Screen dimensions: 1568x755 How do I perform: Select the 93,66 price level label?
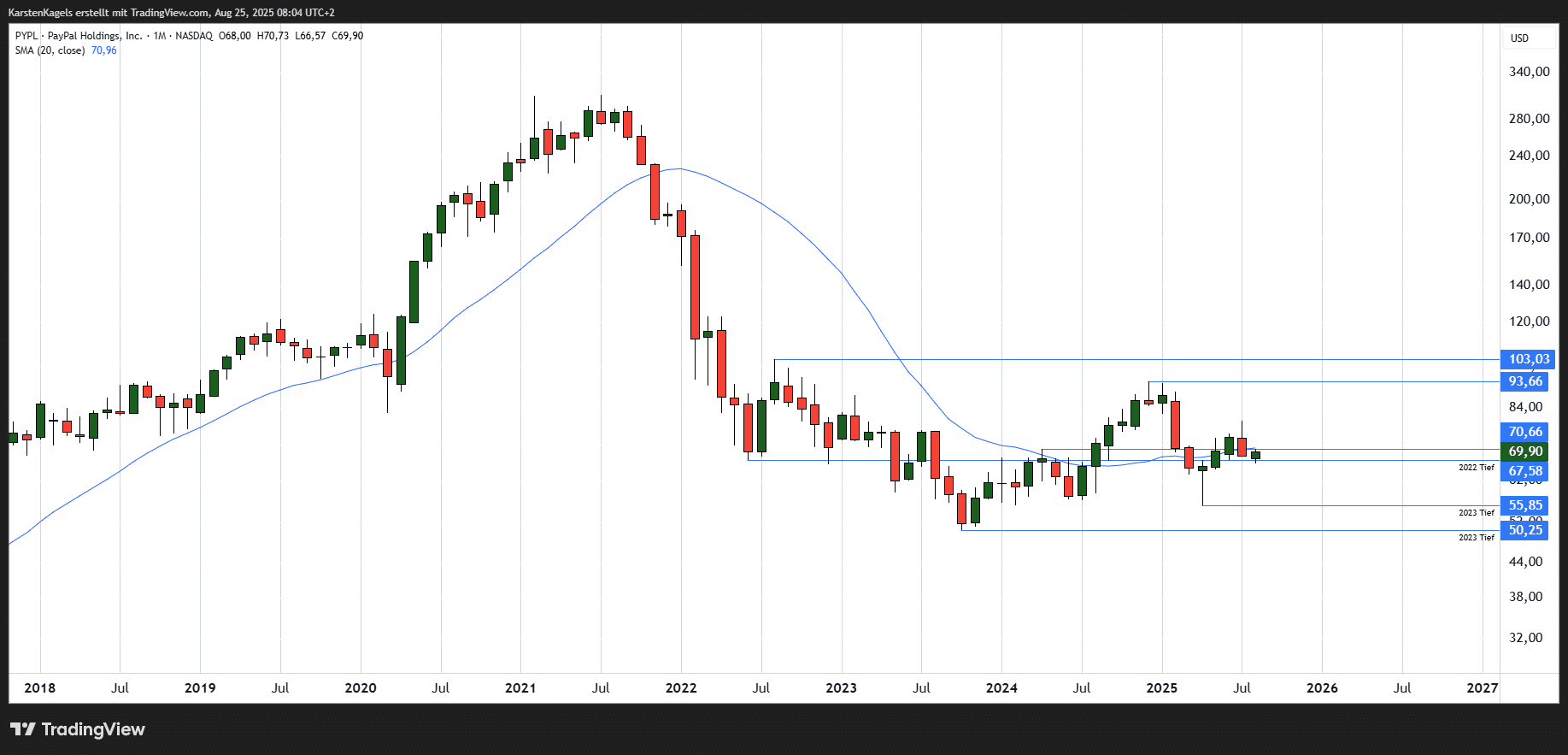[x=1525, y=381]
